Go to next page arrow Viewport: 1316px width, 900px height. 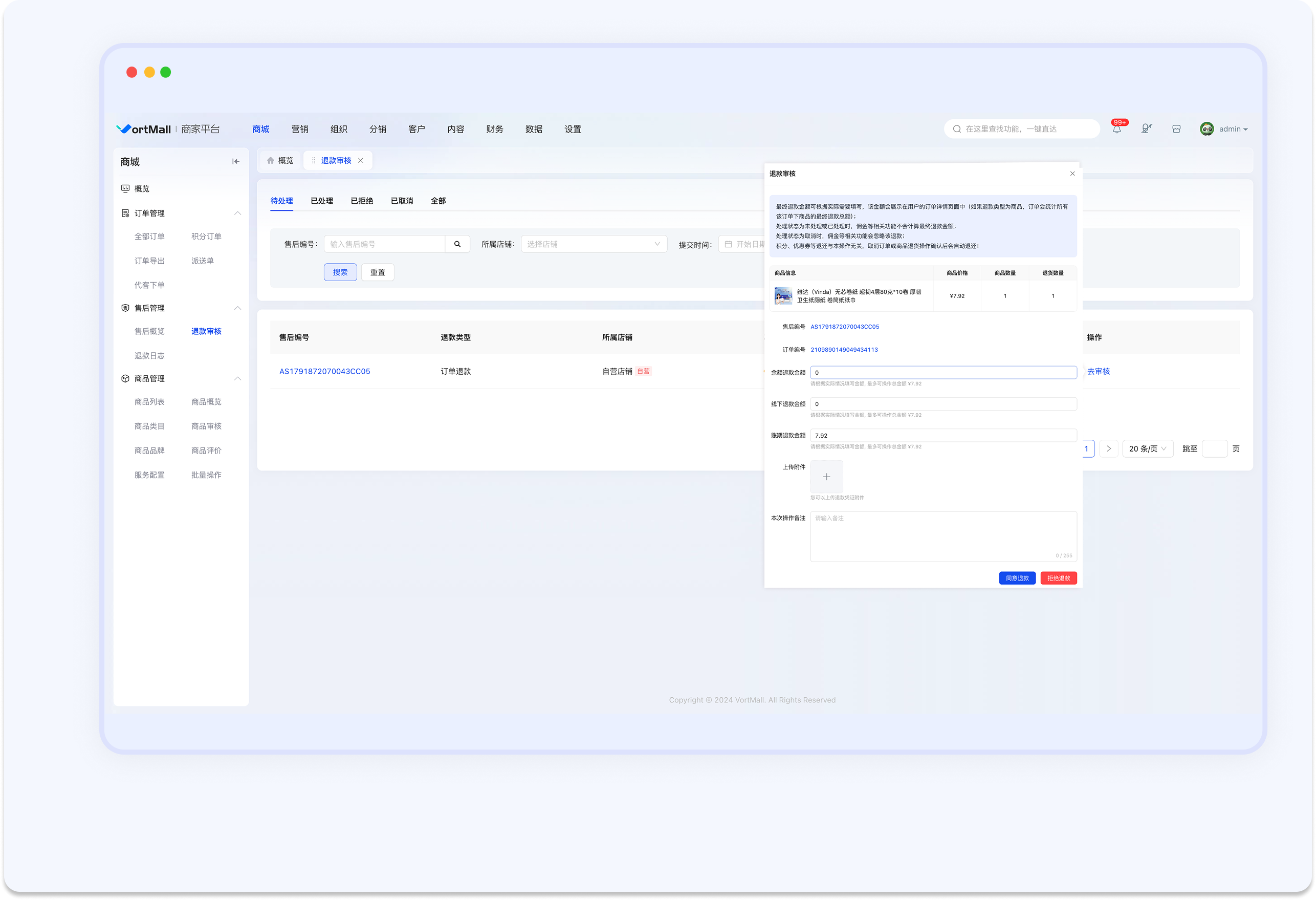(1108, 448)
